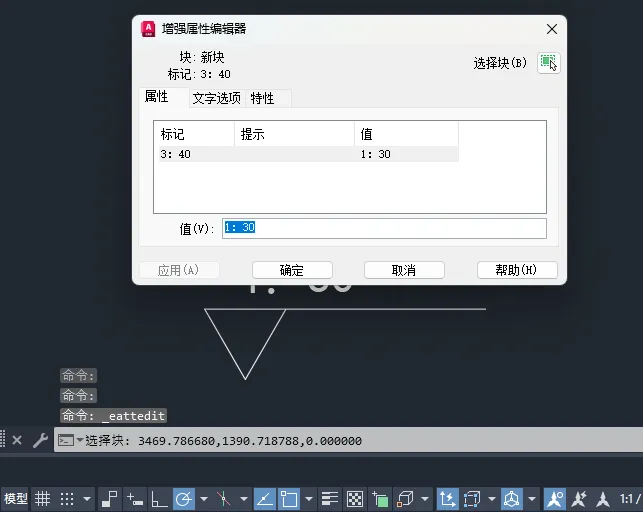
Task: Toggle Annotation Visibility in status bar
Action: pos(554,499)
